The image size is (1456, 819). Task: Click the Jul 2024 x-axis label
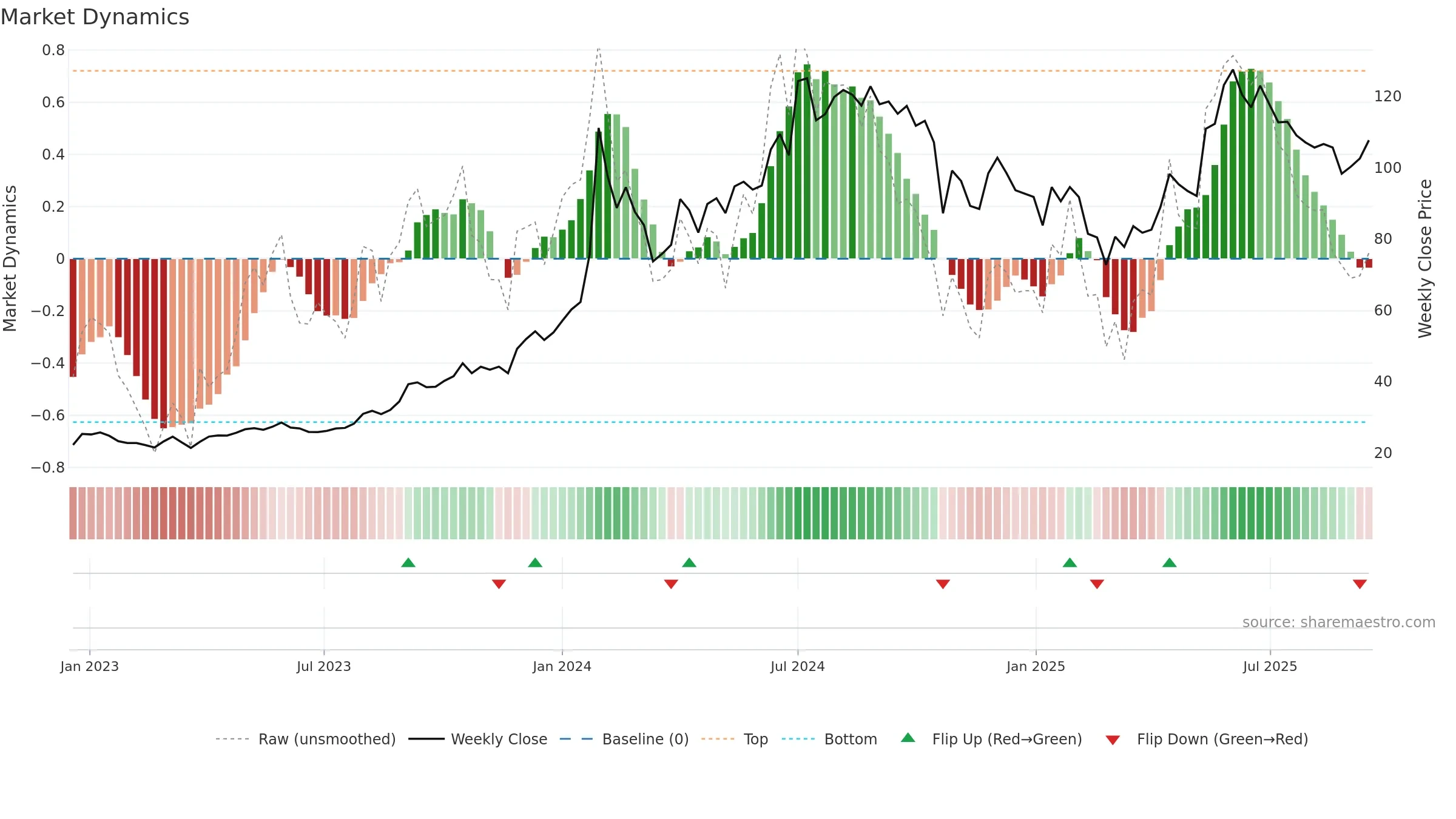click(798, 667)
